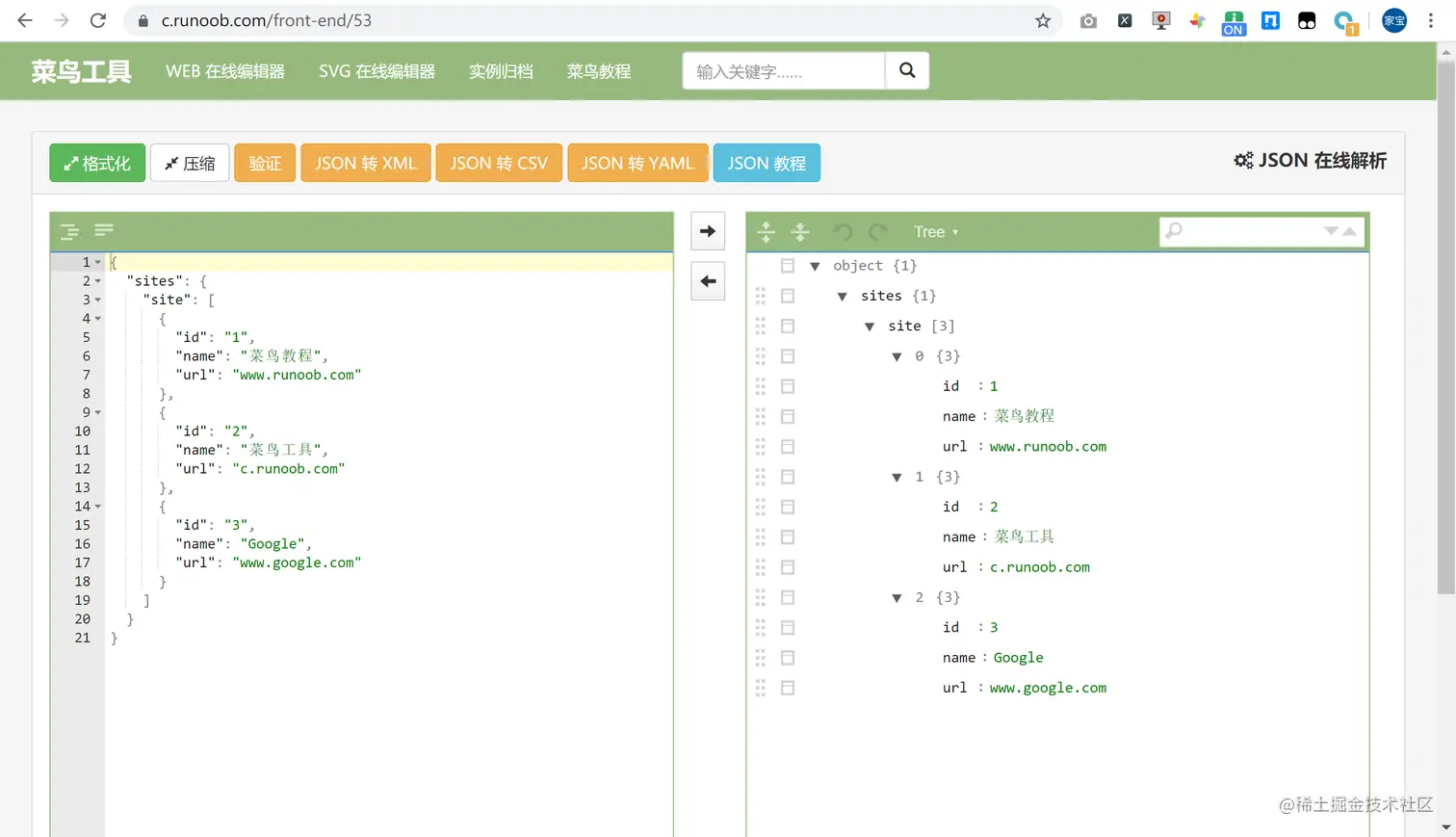The width and height of the screenshot is (1456, 837).
Task: Redo last action in tree editor
Action: click(877, 231)
